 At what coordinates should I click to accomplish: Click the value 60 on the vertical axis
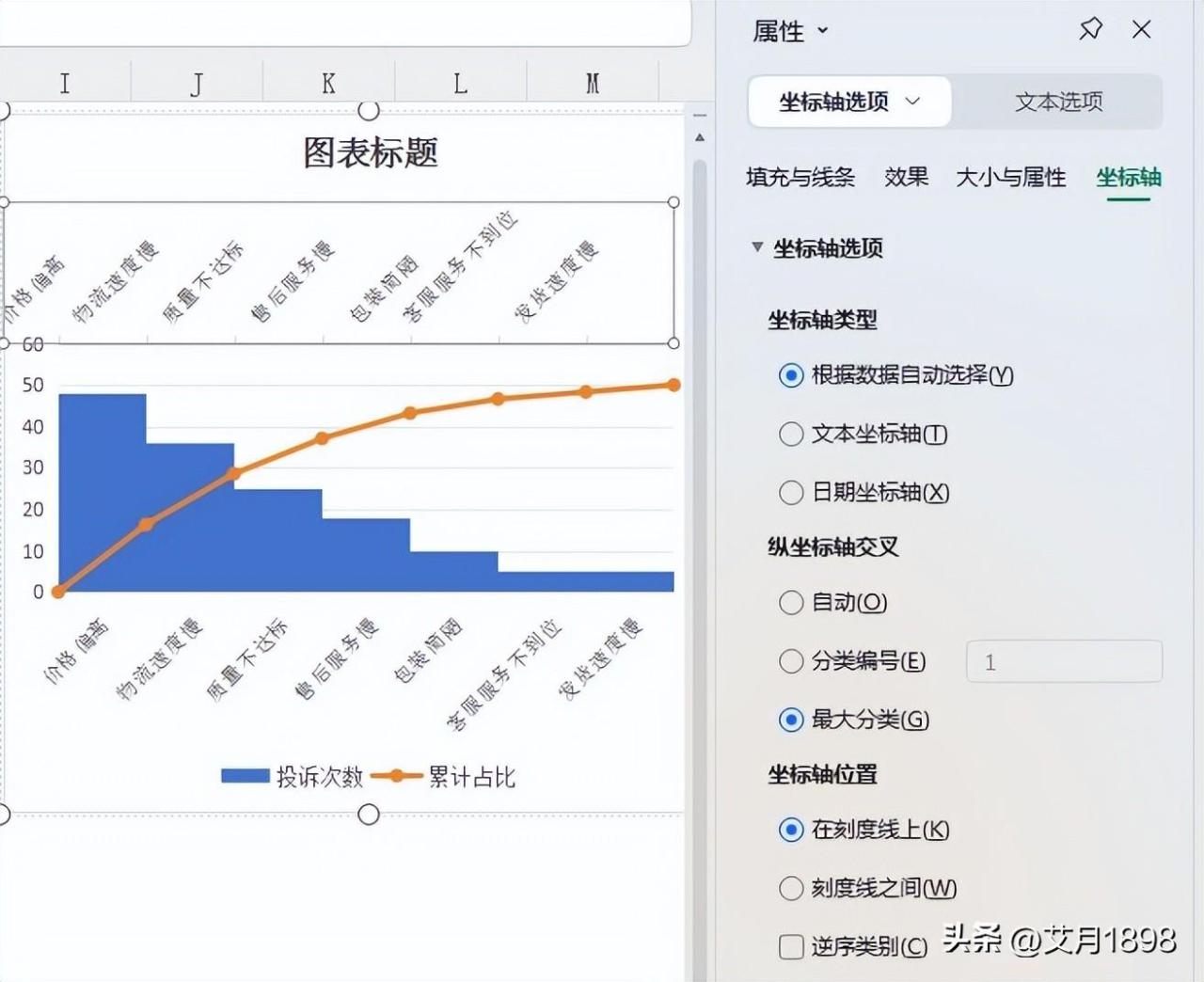click(x=33, y=345)
